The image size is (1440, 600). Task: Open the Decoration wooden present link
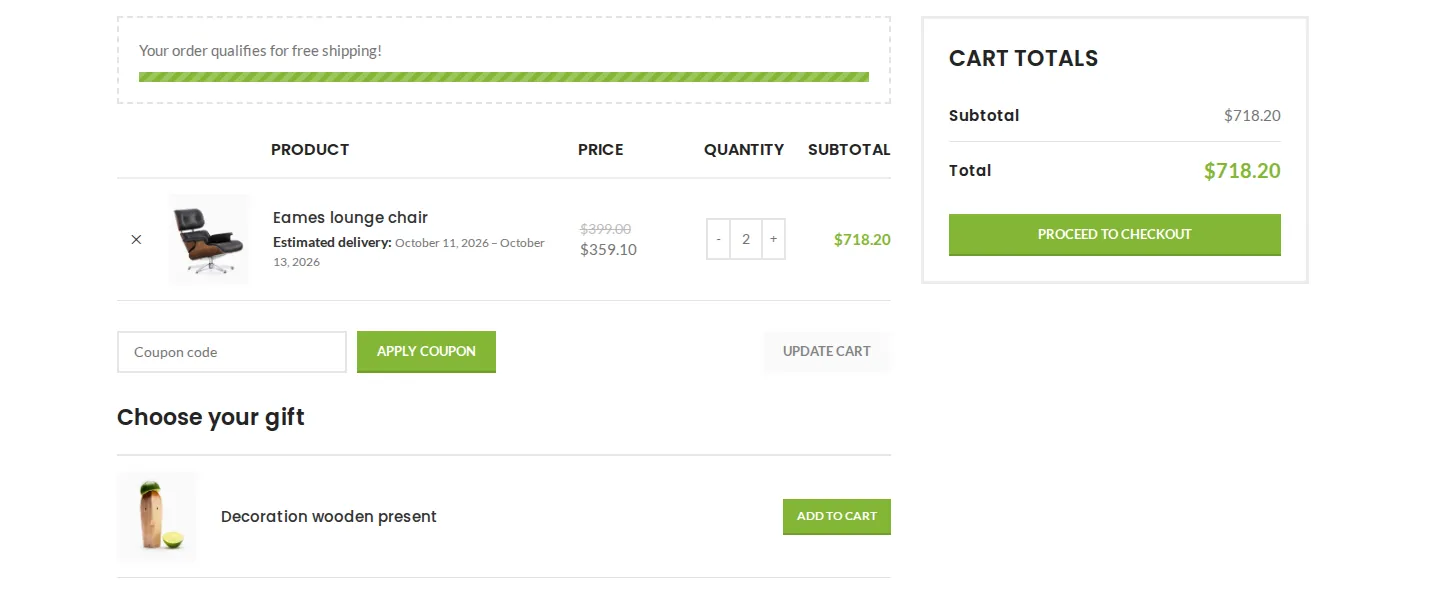(329, 517)
